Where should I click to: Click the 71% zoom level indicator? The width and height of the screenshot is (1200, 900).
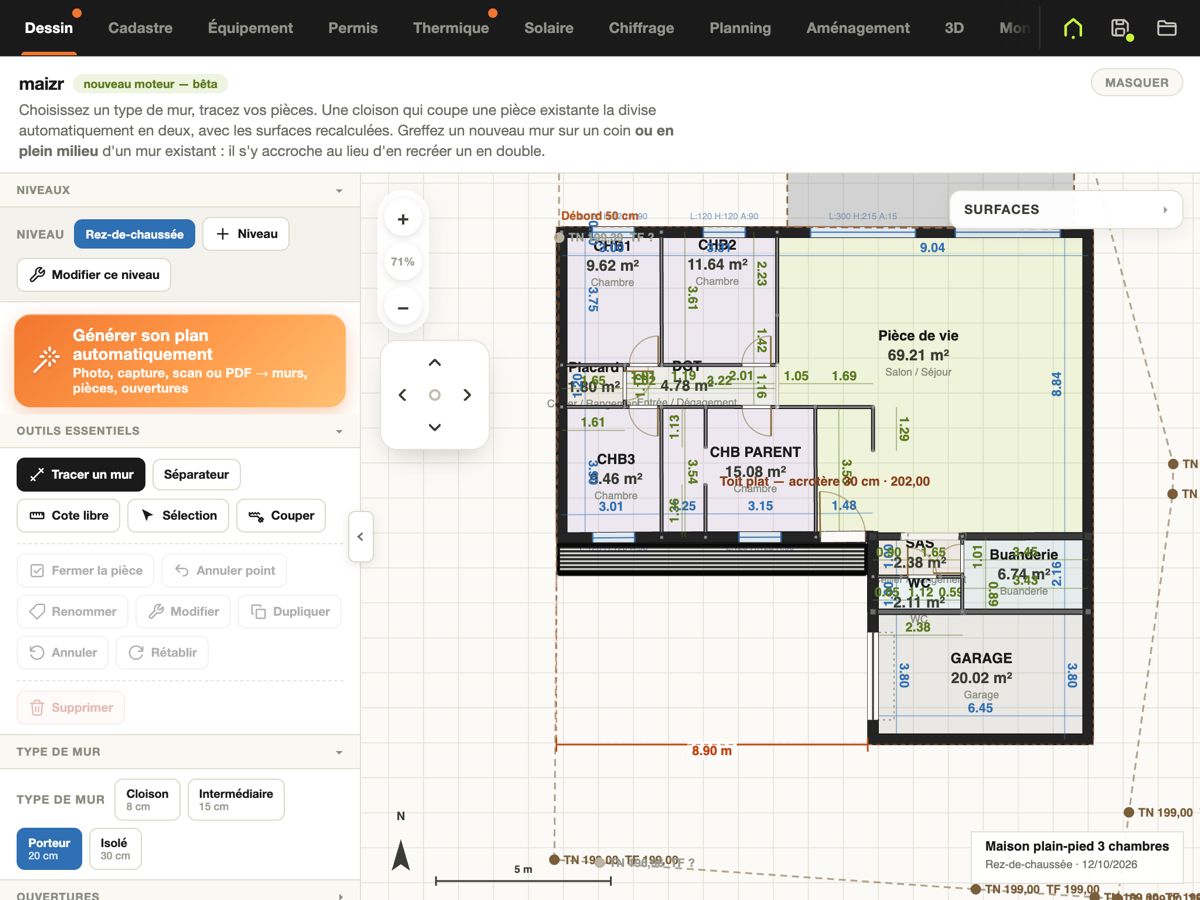(x=403, y=262)
